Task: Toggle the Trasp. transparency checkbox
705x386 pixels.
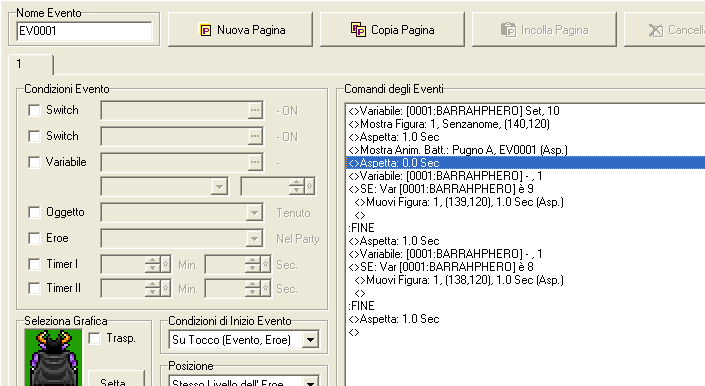Action: click(94, 338)
